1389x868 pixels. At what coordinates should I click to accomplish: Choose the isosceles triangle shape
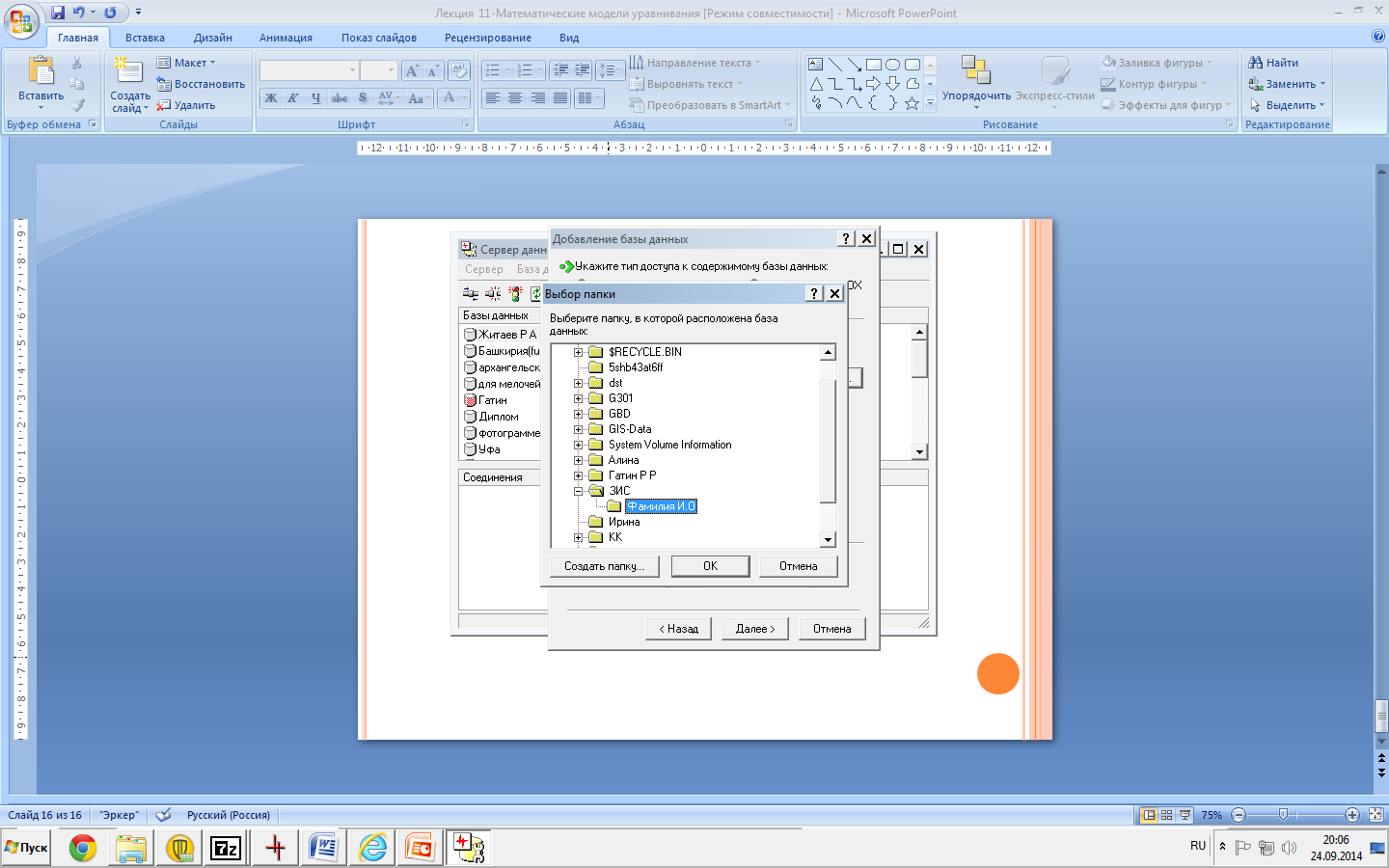816,84
